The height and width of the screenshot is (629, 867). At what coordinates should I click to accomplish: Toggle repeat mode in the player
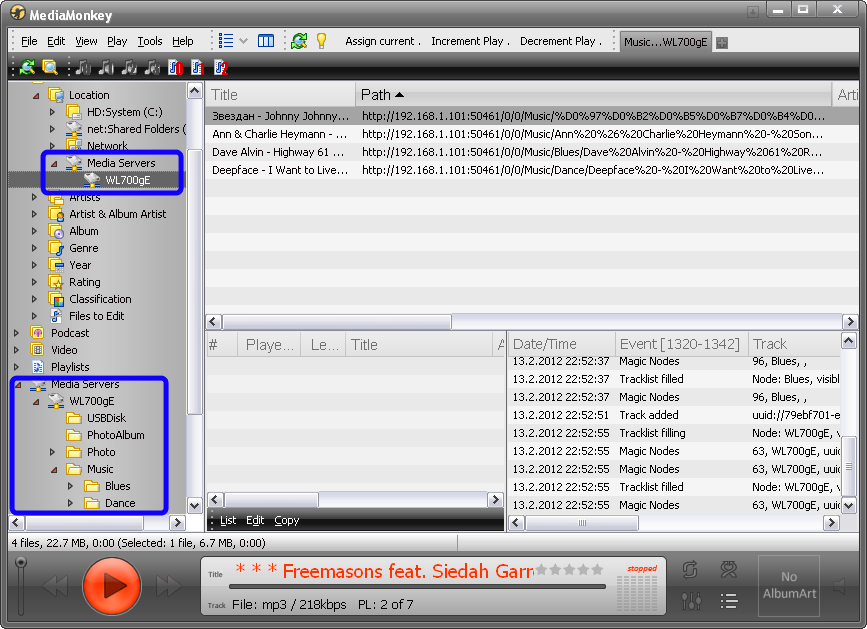tap(690, 570)
